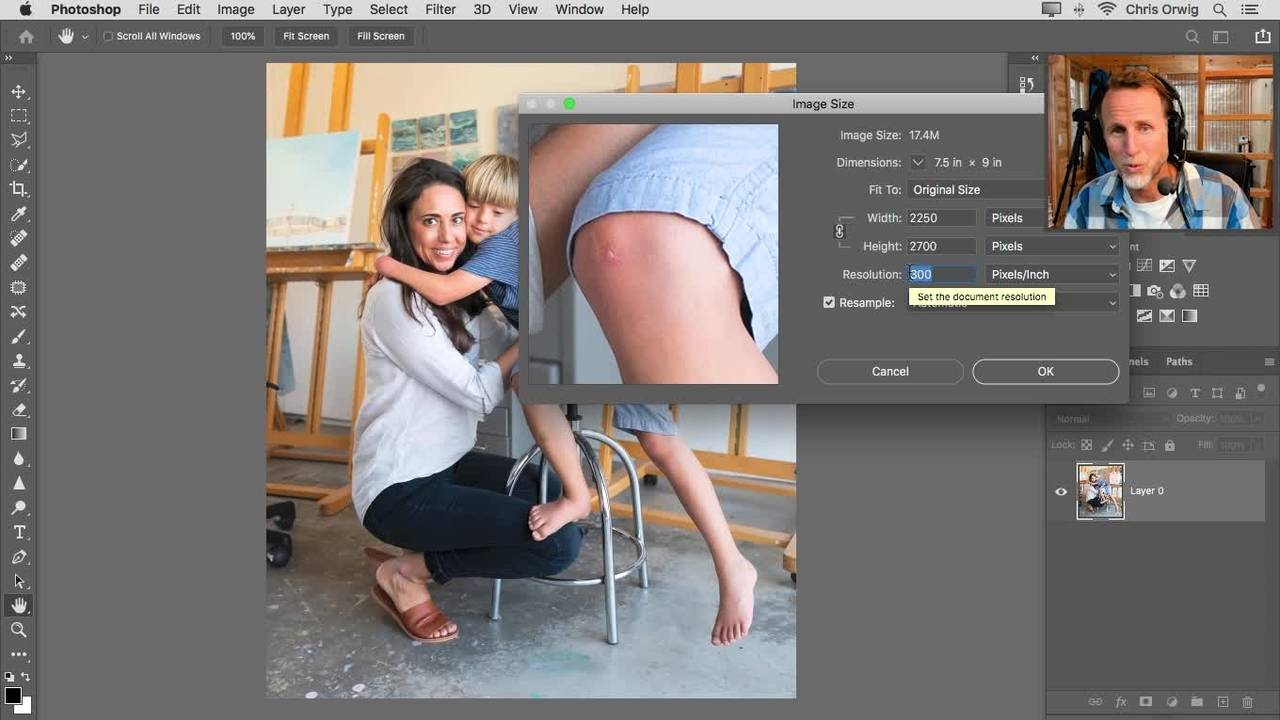Screen dimensions: 1280x720
Task: Cancel the Image Size dialog
Action: 889,371
